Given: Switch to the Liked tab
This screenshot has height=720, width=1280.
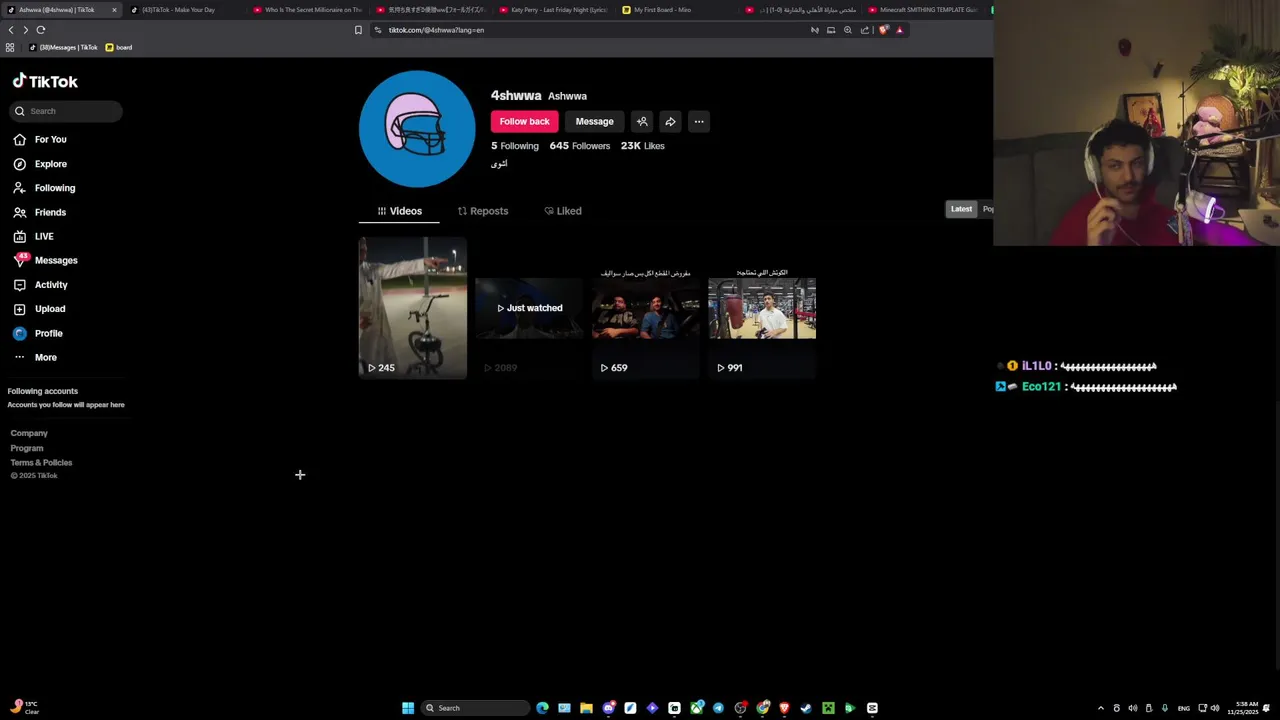Looking at the screenshot, I should coord(563,211).
